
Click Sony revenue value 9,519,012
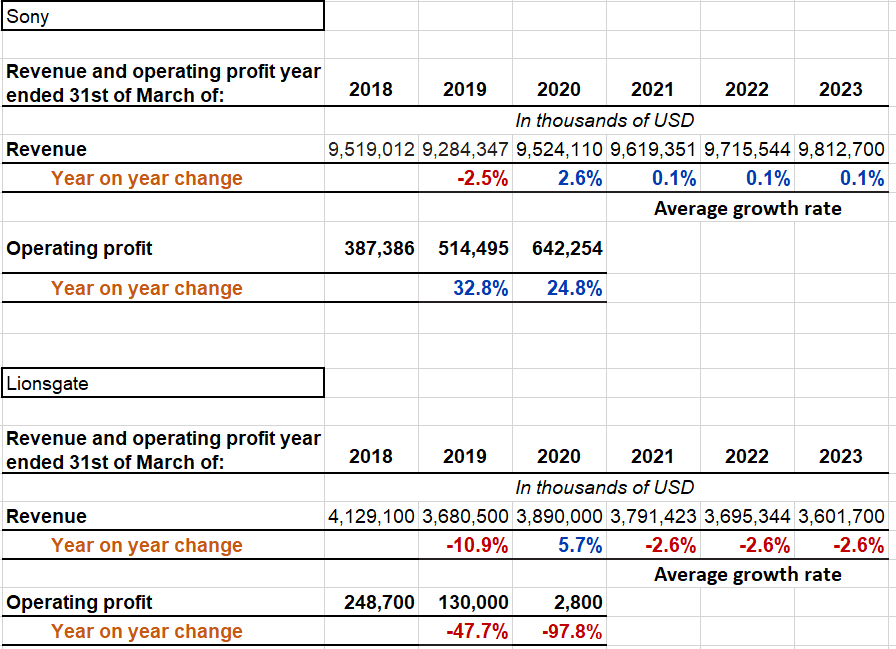click(371, 149)
